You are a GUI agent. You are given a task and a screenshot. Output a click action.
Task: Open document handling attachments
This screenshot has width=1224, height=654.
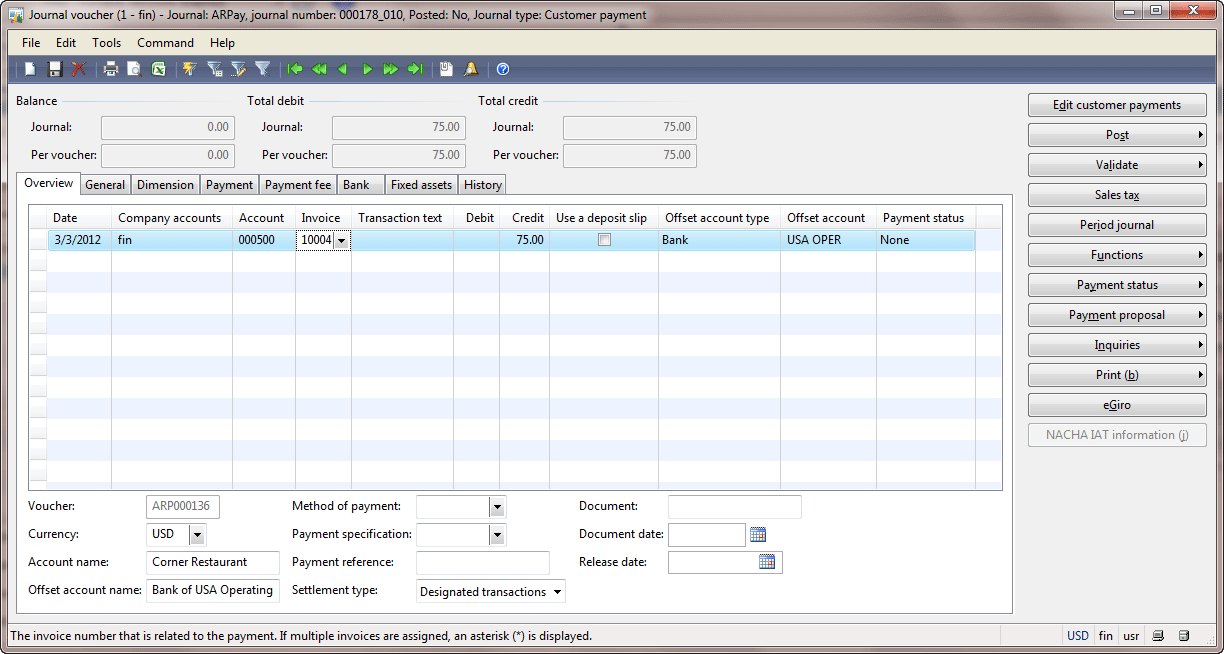pos(445,68)
